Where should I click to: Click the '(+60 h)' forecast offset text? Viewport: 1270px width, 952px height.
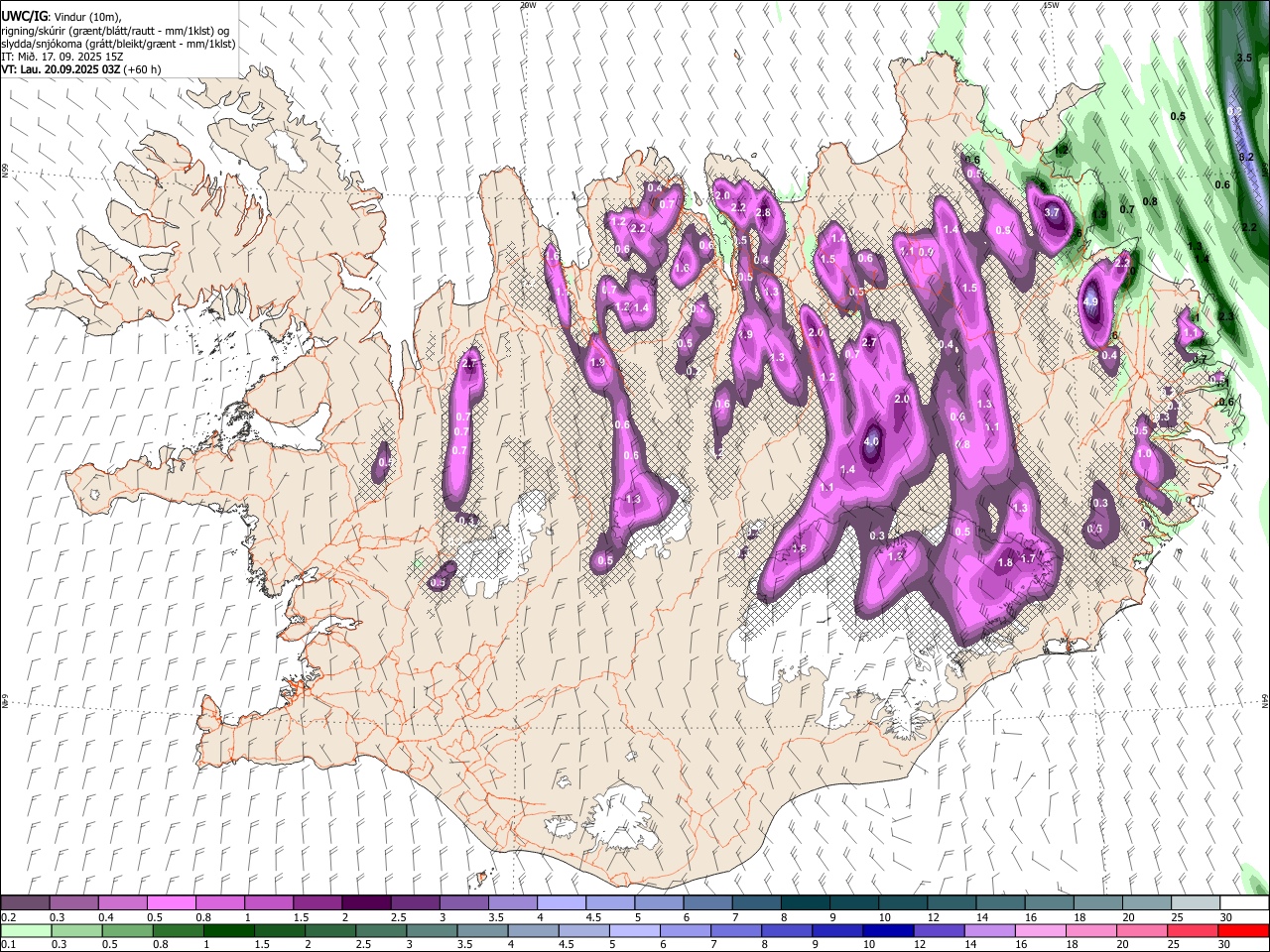pyautogui.click(x=142, y=69)
